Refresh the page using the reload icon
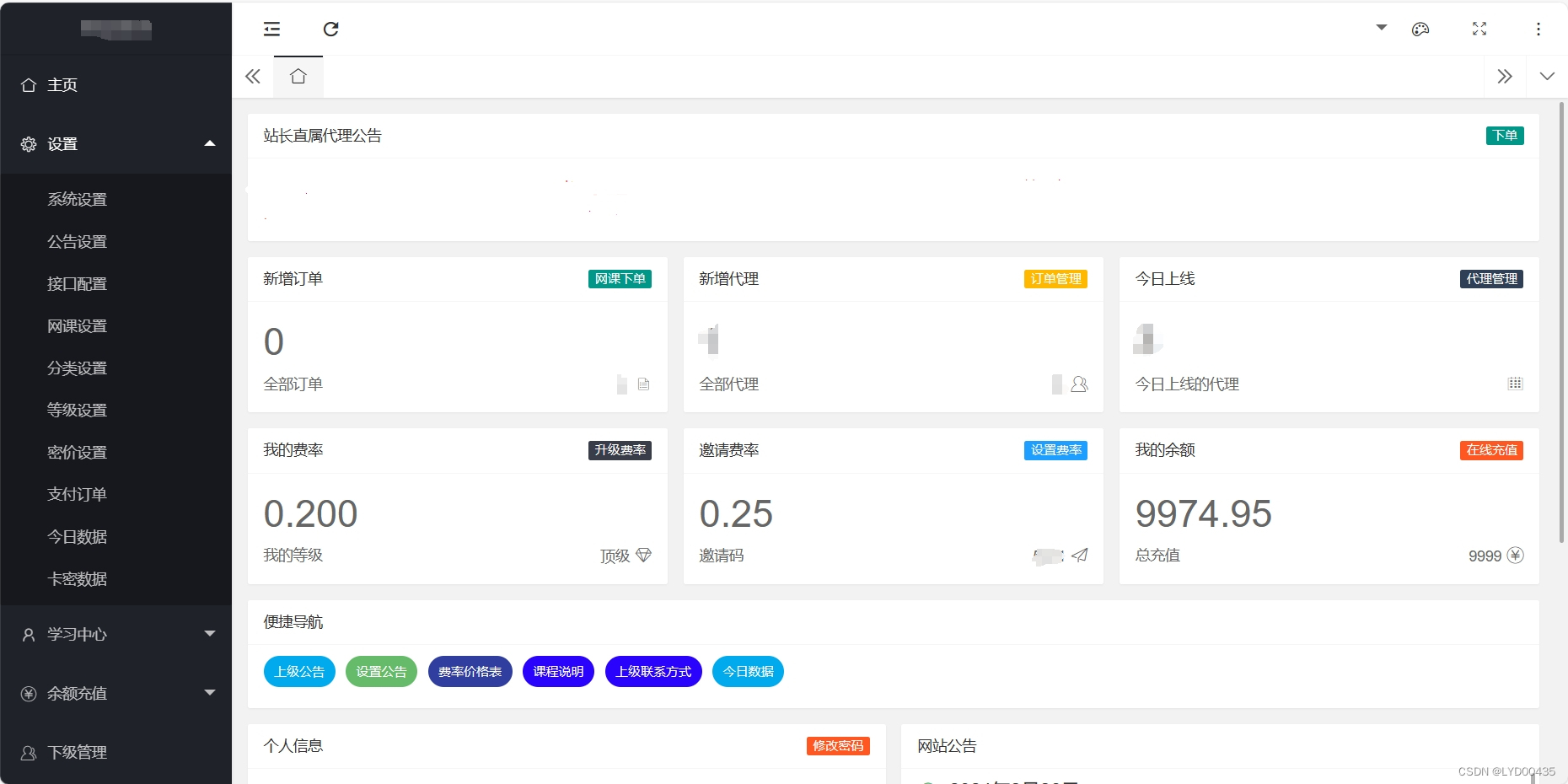Image resolution: width=1568 pixels, height=784 pixels. [x=331, y=30]
